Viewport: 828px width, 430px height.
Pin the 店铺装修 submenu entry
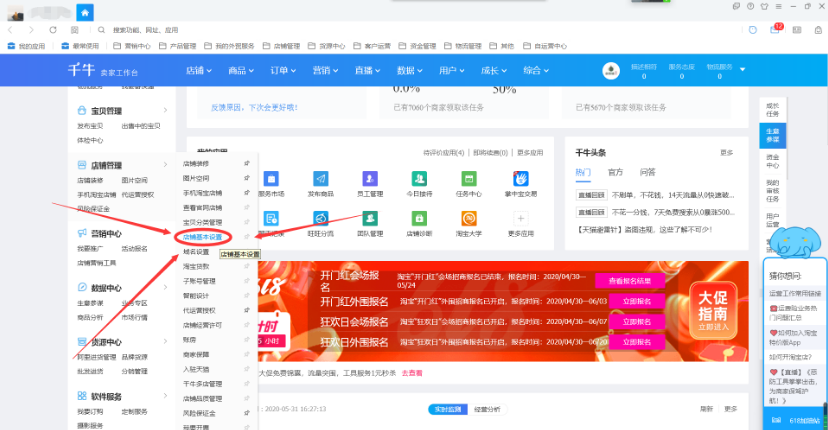(x=247, y=164)
